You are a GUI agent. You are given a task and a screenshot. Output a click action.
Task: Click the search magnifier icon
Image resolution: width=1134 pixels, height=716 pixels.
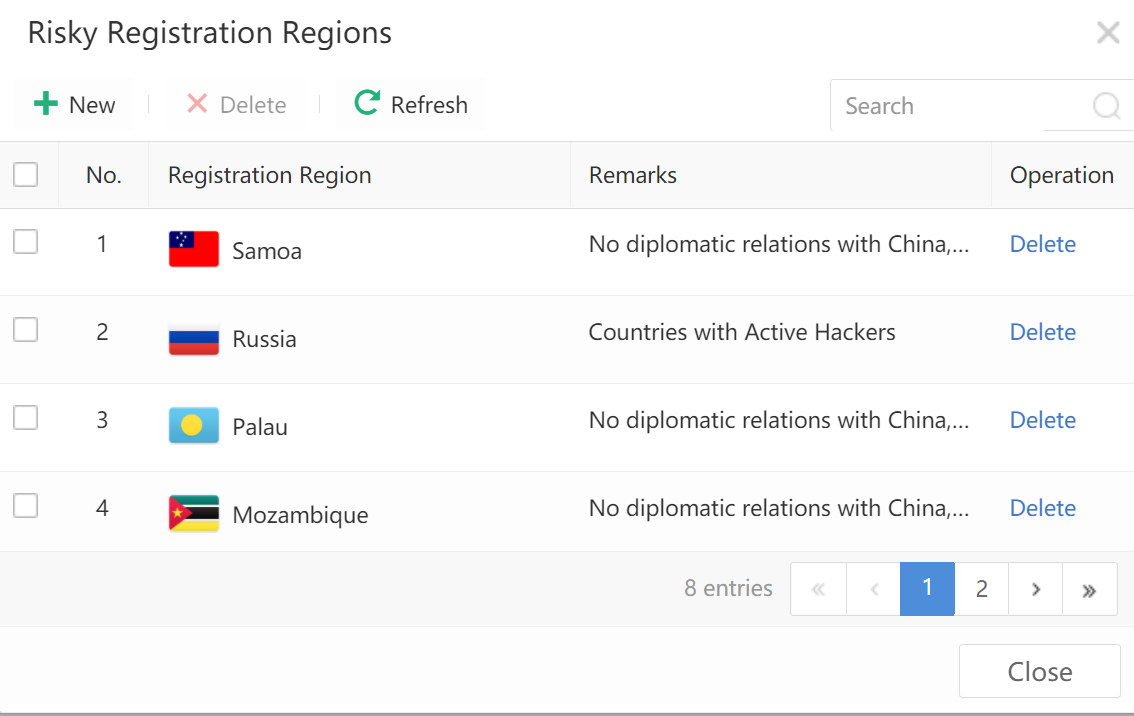[1106, 106]
